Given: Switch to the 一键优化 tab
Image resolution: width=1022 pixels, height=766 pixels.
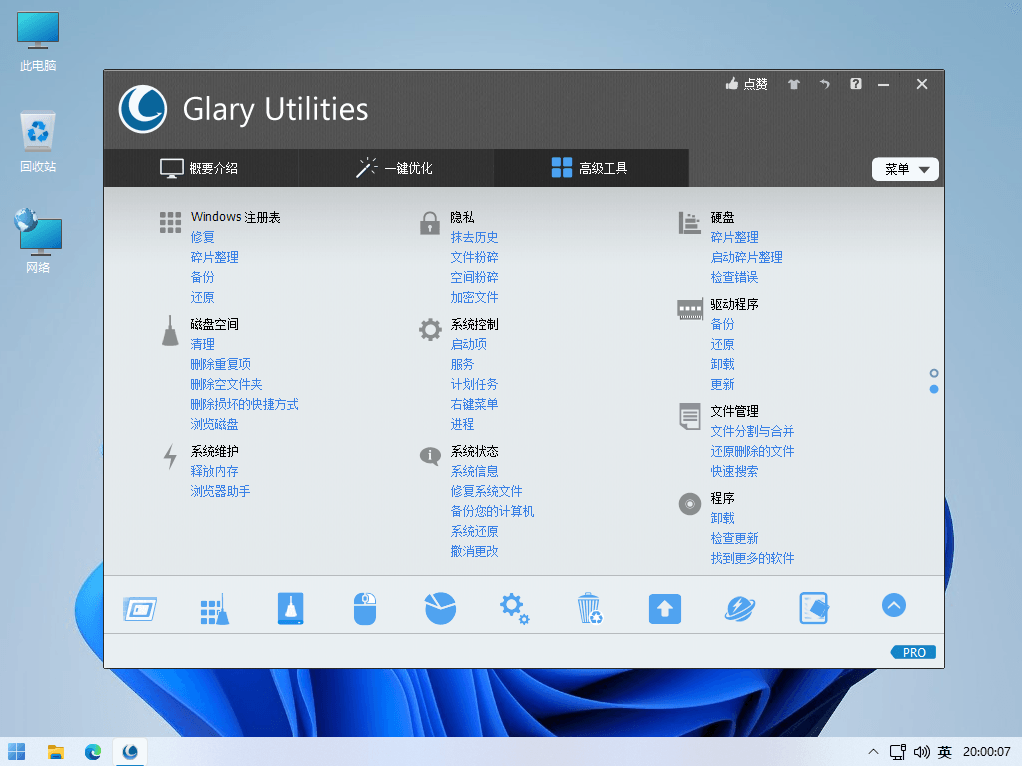Looking at the screenshot, I should click(x=394, y=168).
